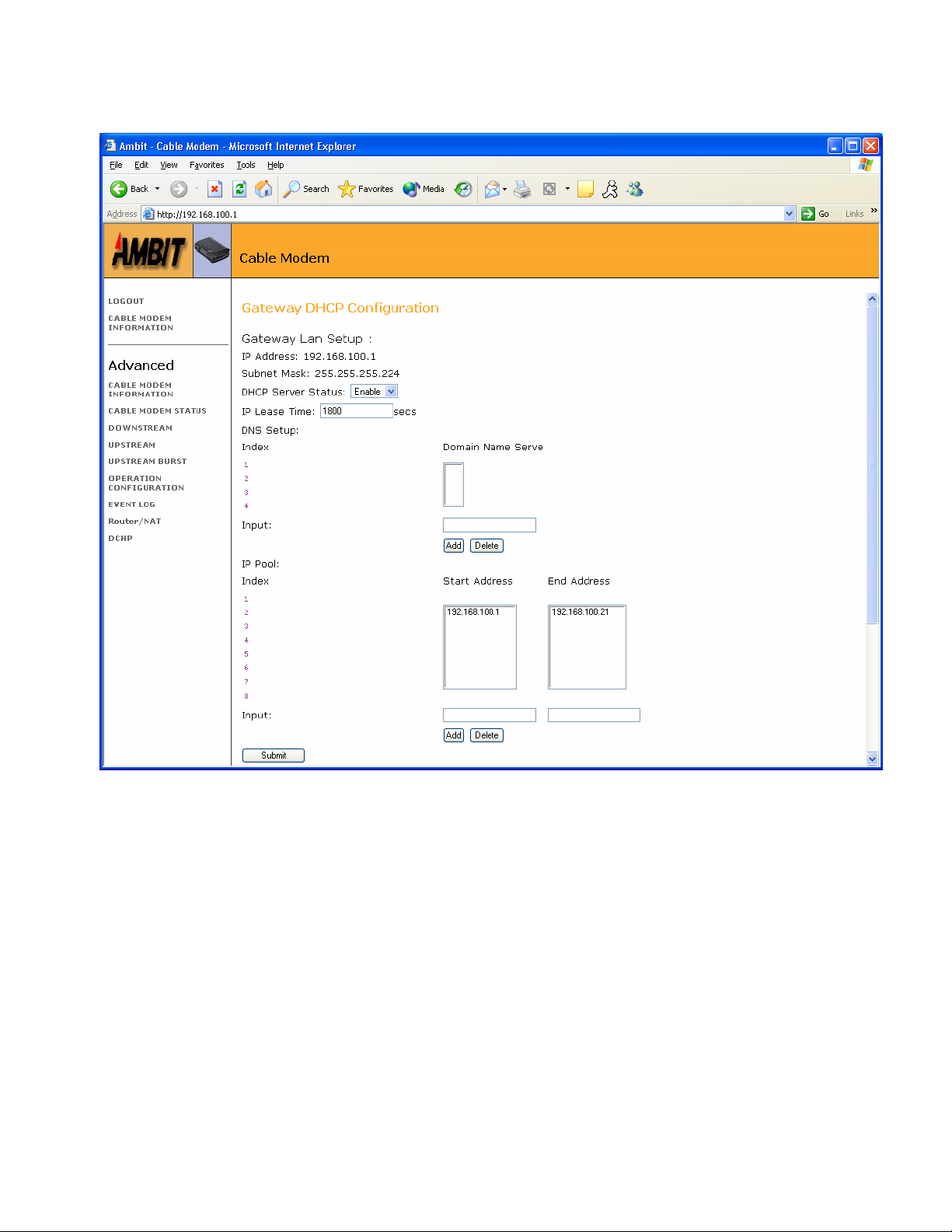This screenshot has width=952, height=1232.
Task: Expand the address bar dropdown
Action: (790, 214)
